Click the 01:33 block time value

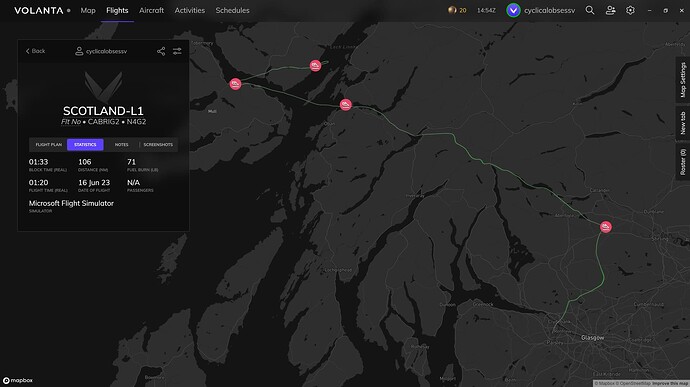38,162
